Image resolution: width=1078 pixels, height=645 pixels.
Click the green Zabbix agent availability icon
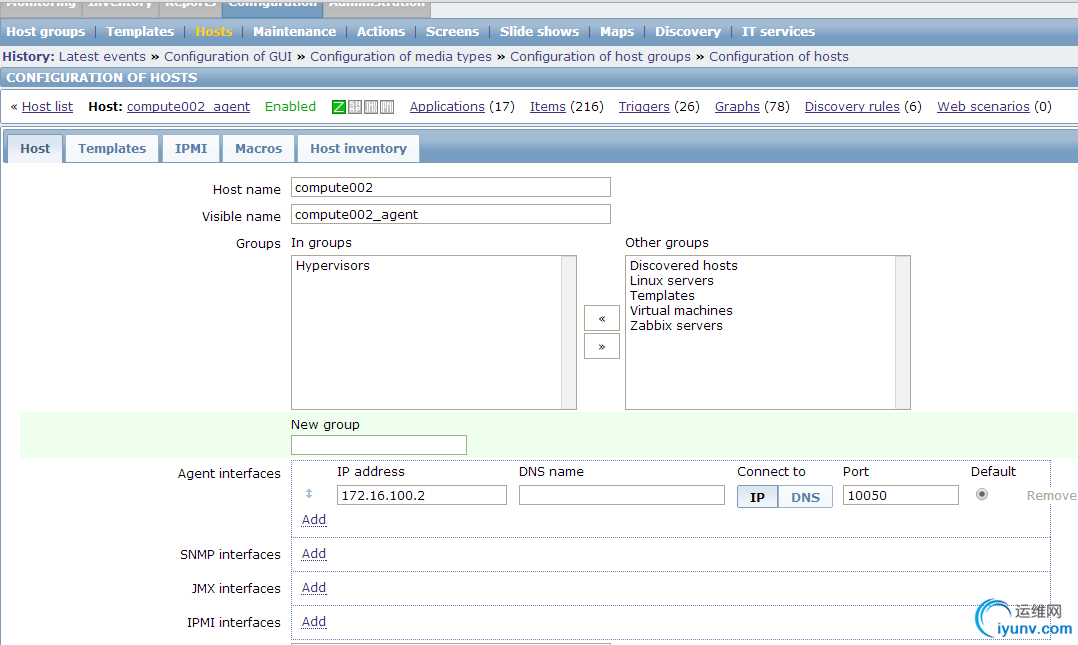[339, 107]
